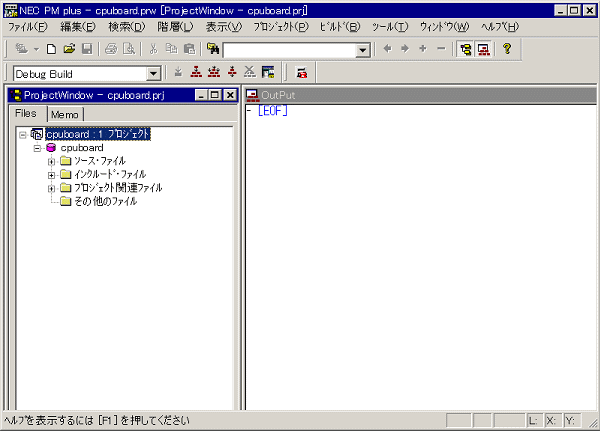Select the インクルード・ファイル tree folder

110,175
